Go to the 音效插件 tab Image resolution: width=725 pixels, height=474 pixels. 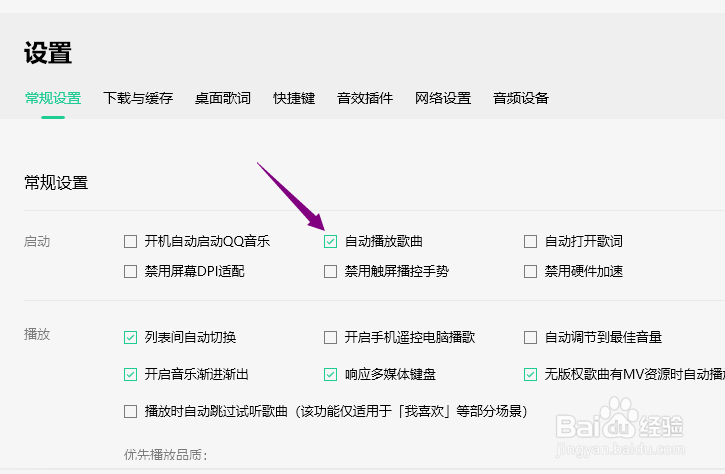365,98
